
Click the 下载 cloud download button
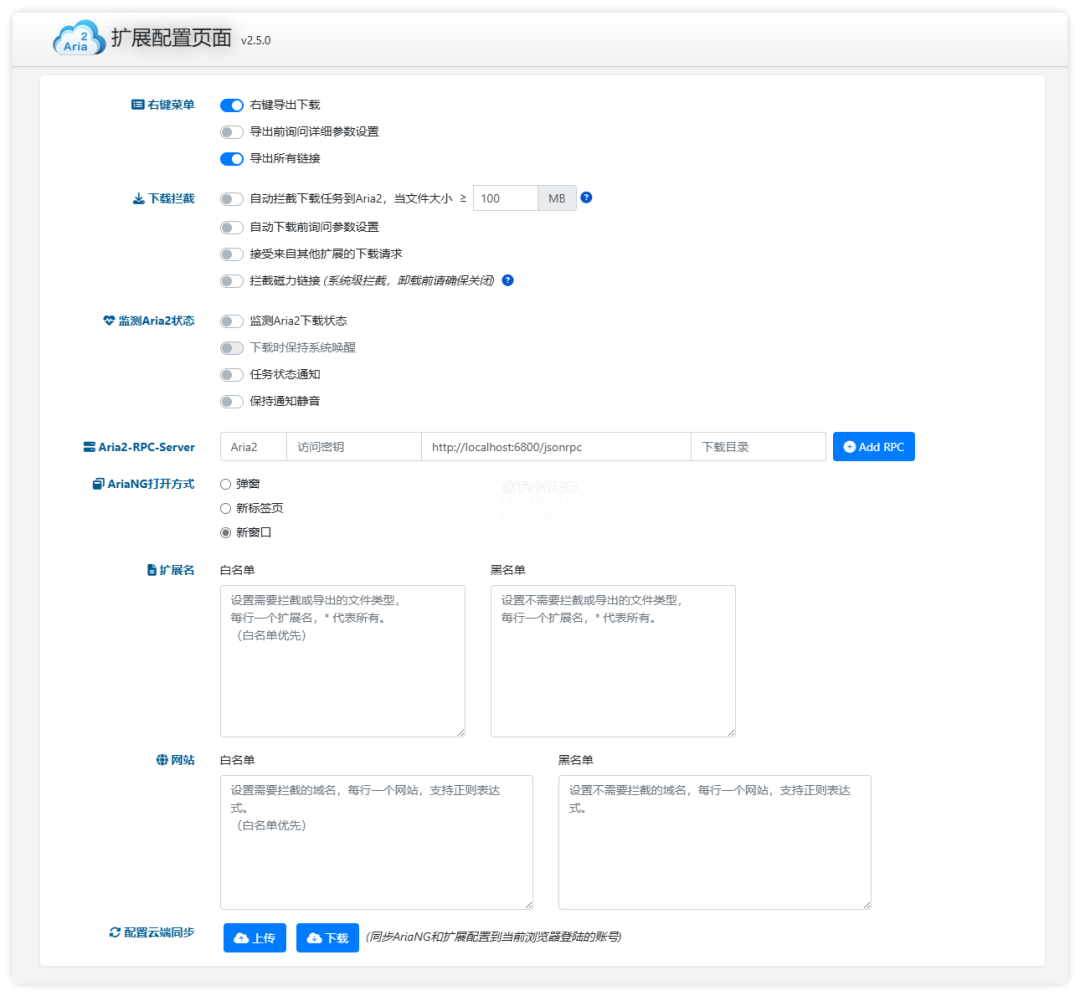tap(327, 937)
